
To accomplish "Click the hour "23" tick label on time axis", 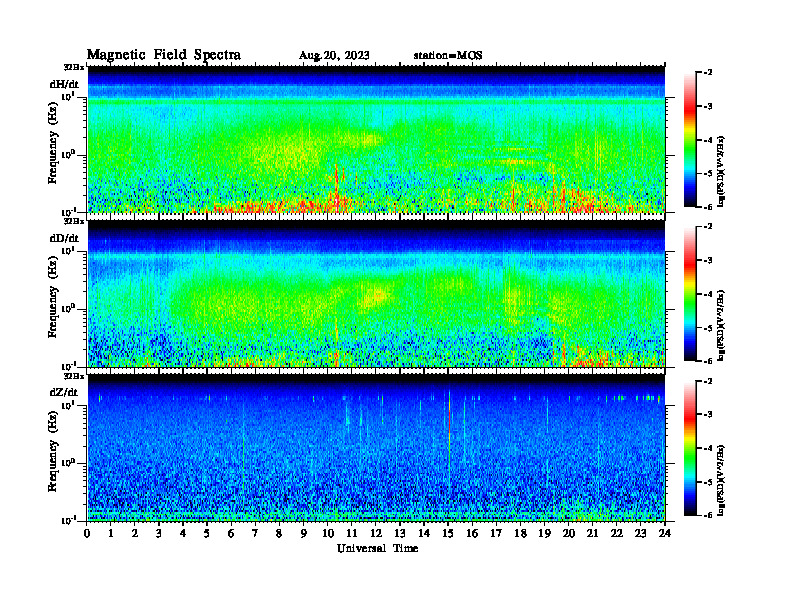I will point(640,533).
